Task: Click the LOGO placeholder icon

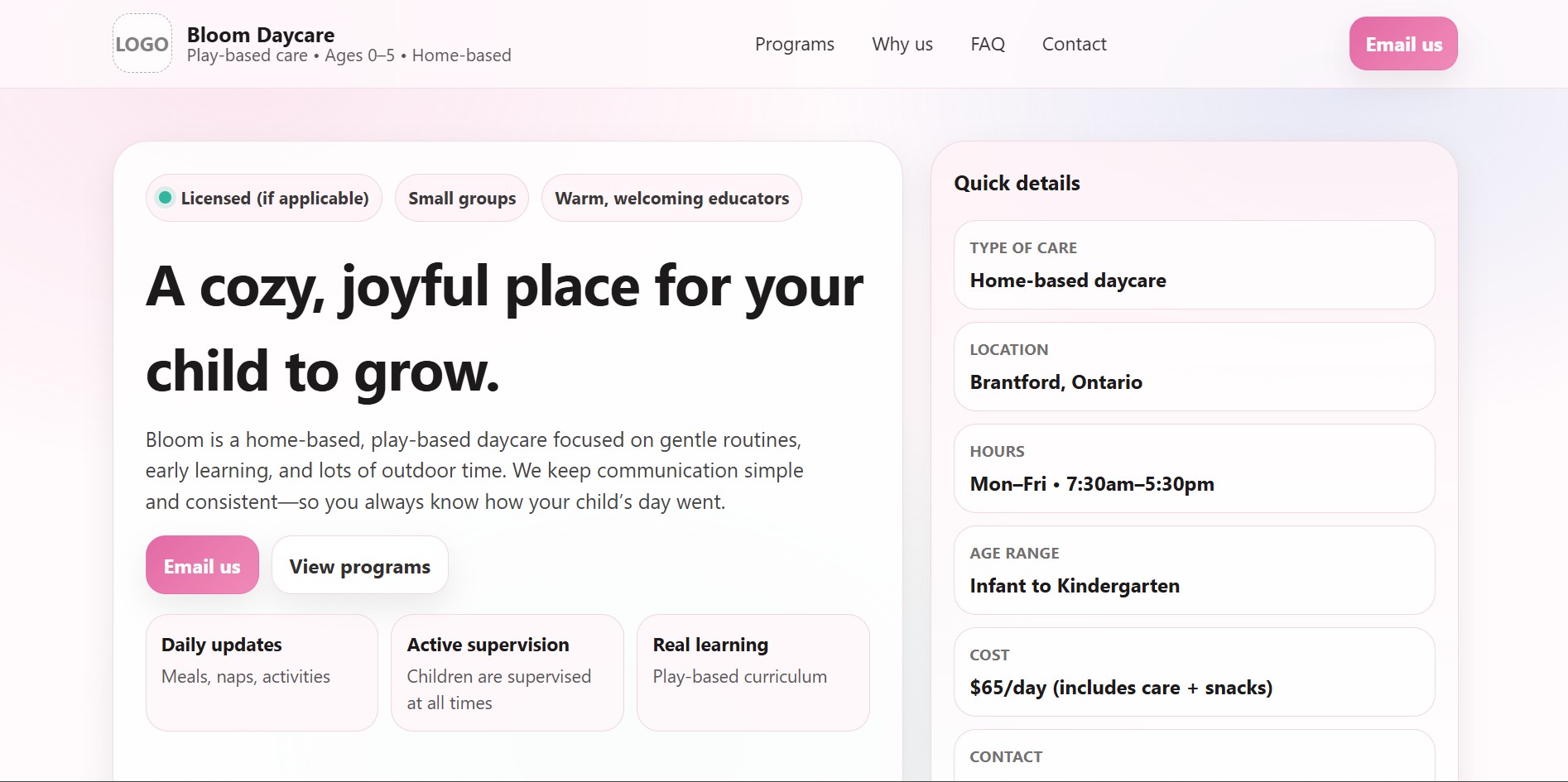Action: pos(142,43)
